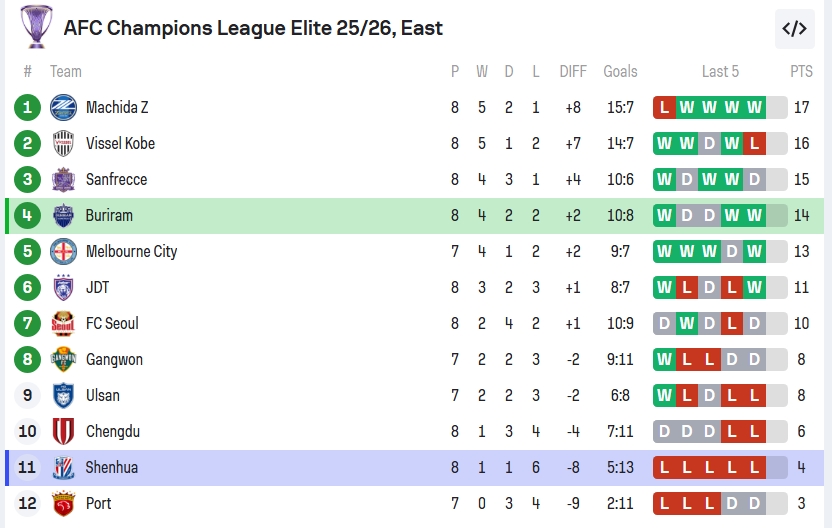Click the AFC Champions League Elite title

click(x=253, y=28)
